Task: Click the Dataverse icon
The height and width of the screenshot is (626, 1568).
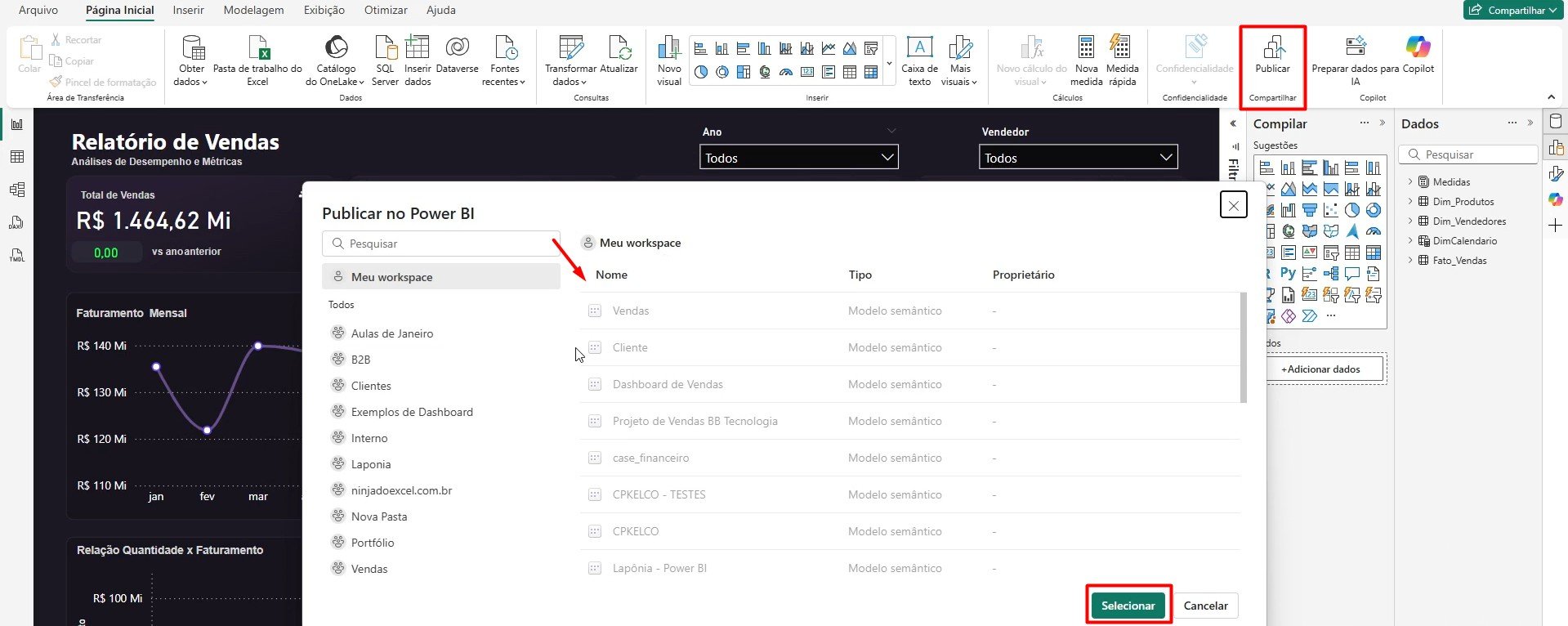Action: tap(458, 47)
